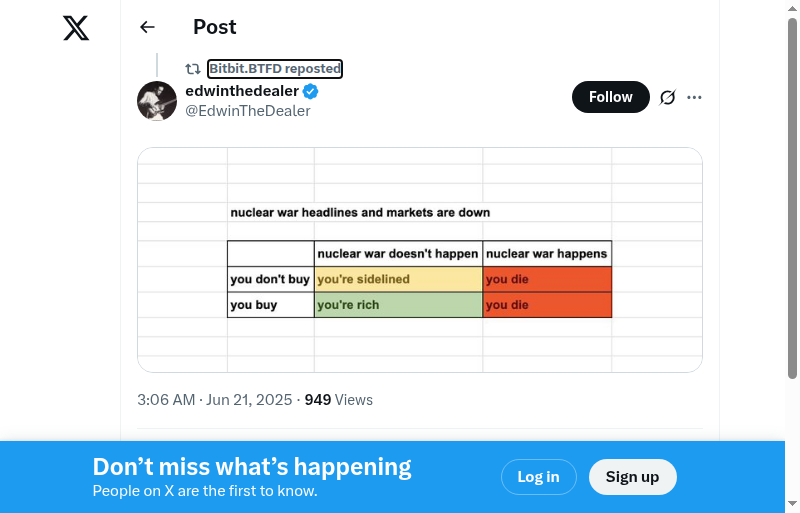Click the 3:06 AM Jun 21, 2025 timestamp
Viewport: 800px width, 513px height.
point(215,400)
